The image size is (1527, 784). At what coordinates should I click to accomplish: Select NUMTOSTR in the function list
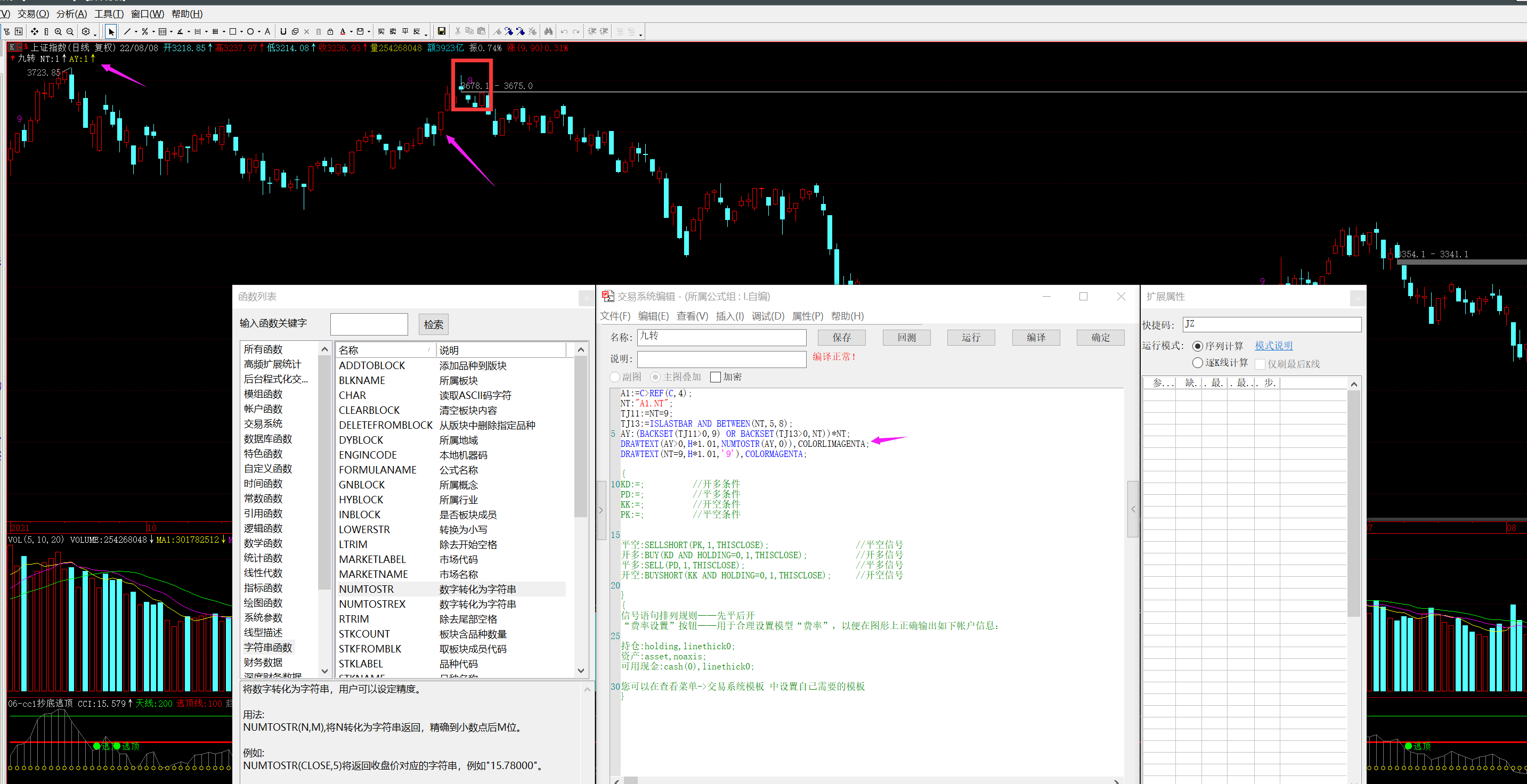451,589
